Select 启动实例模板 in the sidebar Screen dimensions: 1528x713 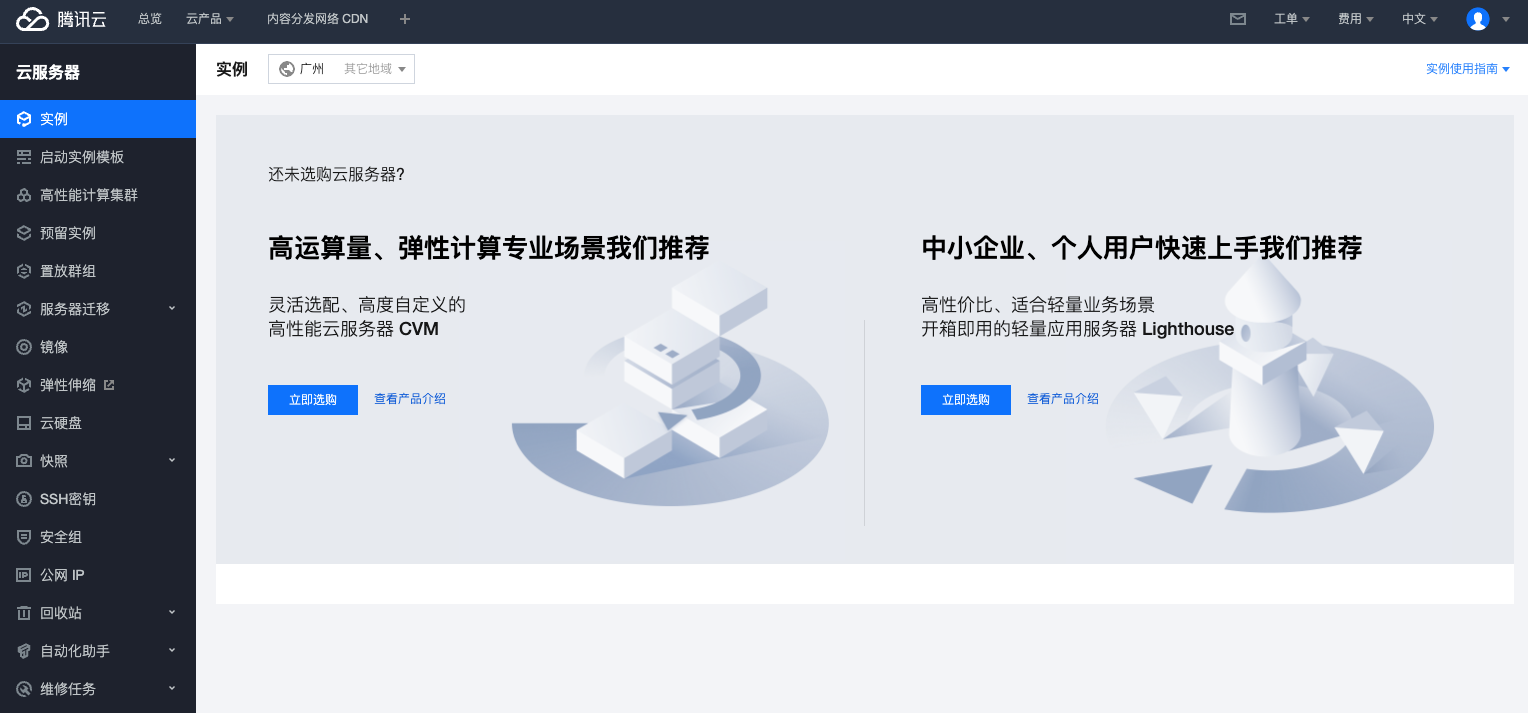coord(98,157)
